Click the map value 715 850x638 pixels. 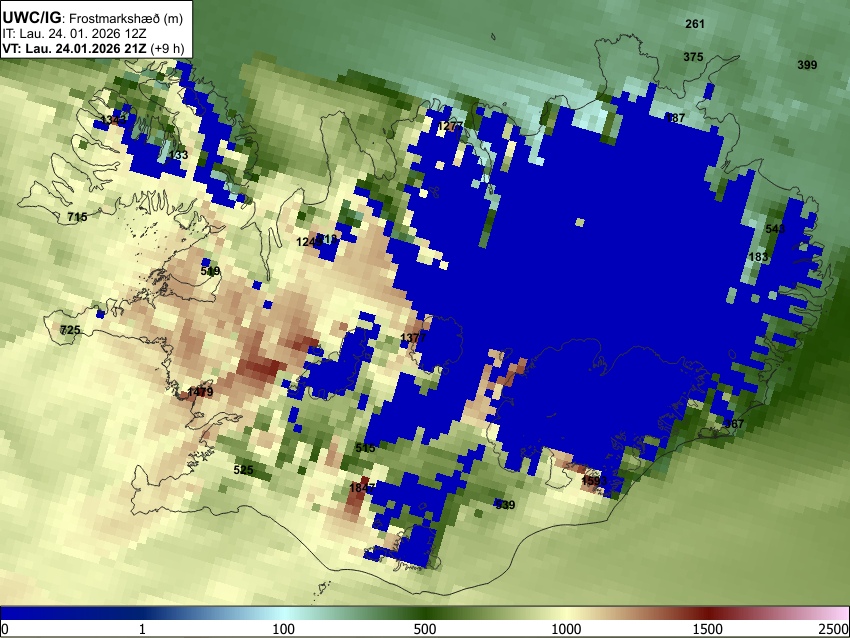tap(77, 217)
